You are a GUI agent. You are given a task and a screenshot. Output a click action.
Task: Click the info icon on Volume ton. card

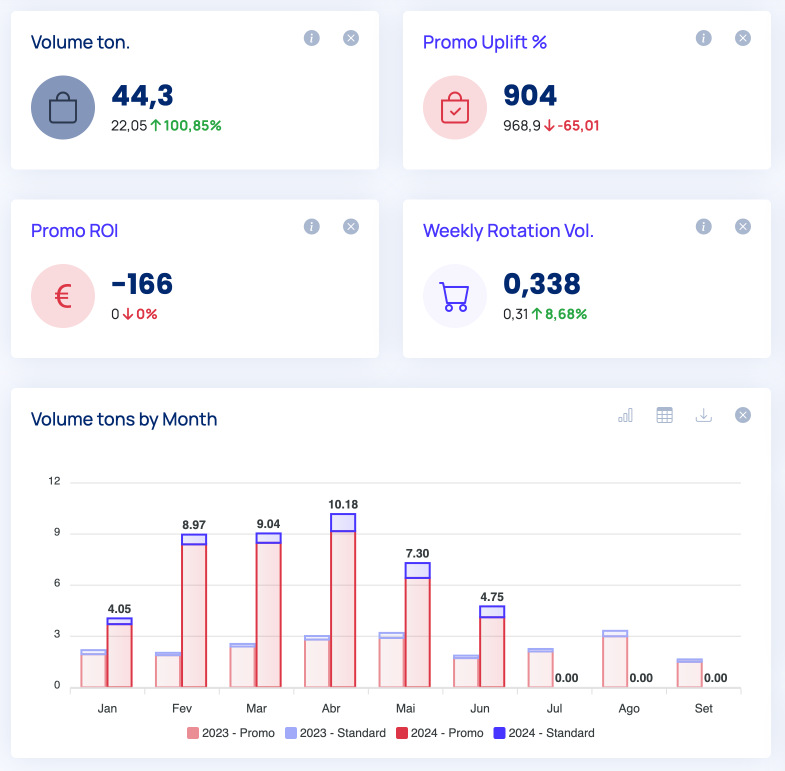click(311, 38)
